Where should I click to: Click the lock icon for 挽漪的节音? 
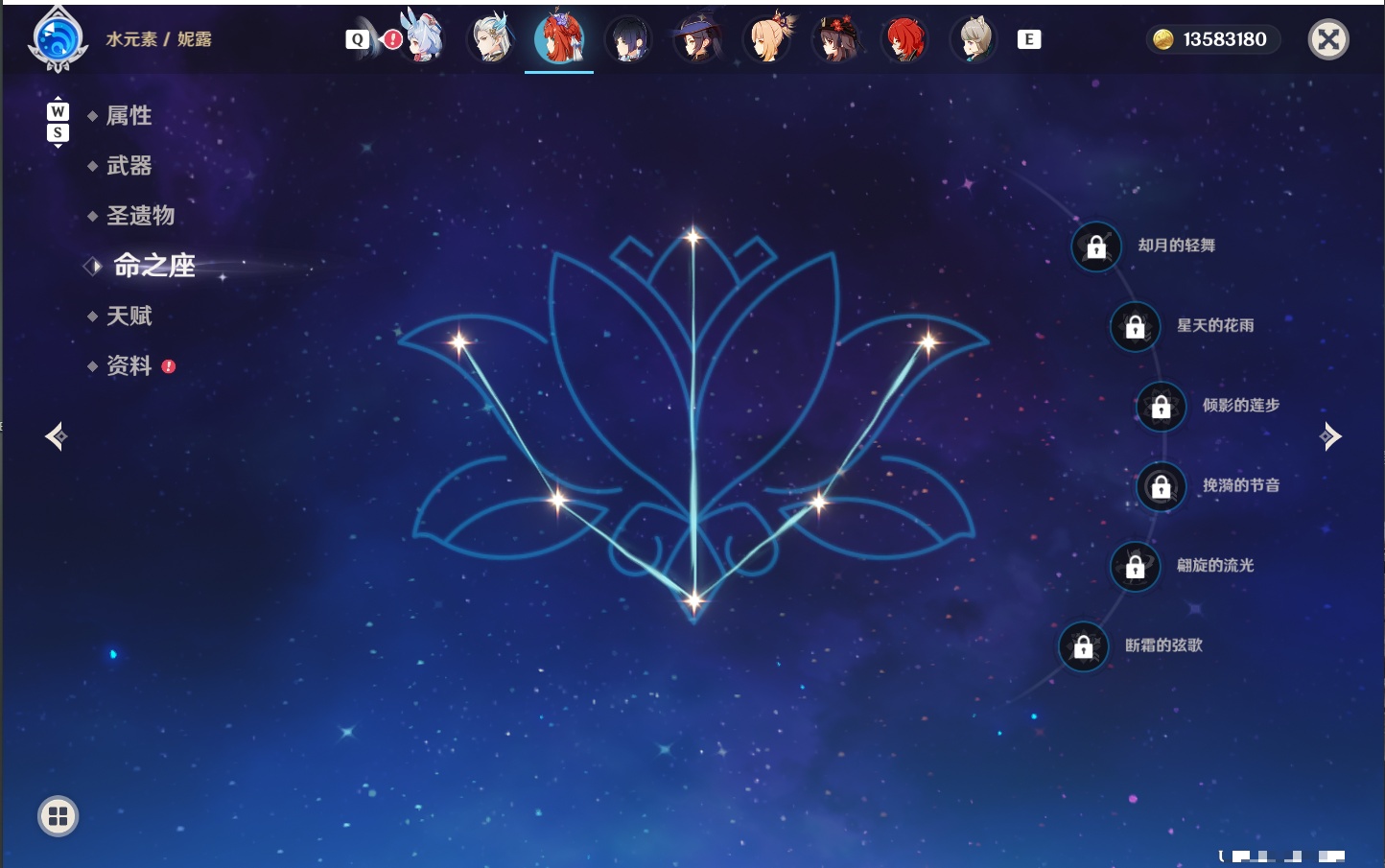click(x=1162, y=486)
